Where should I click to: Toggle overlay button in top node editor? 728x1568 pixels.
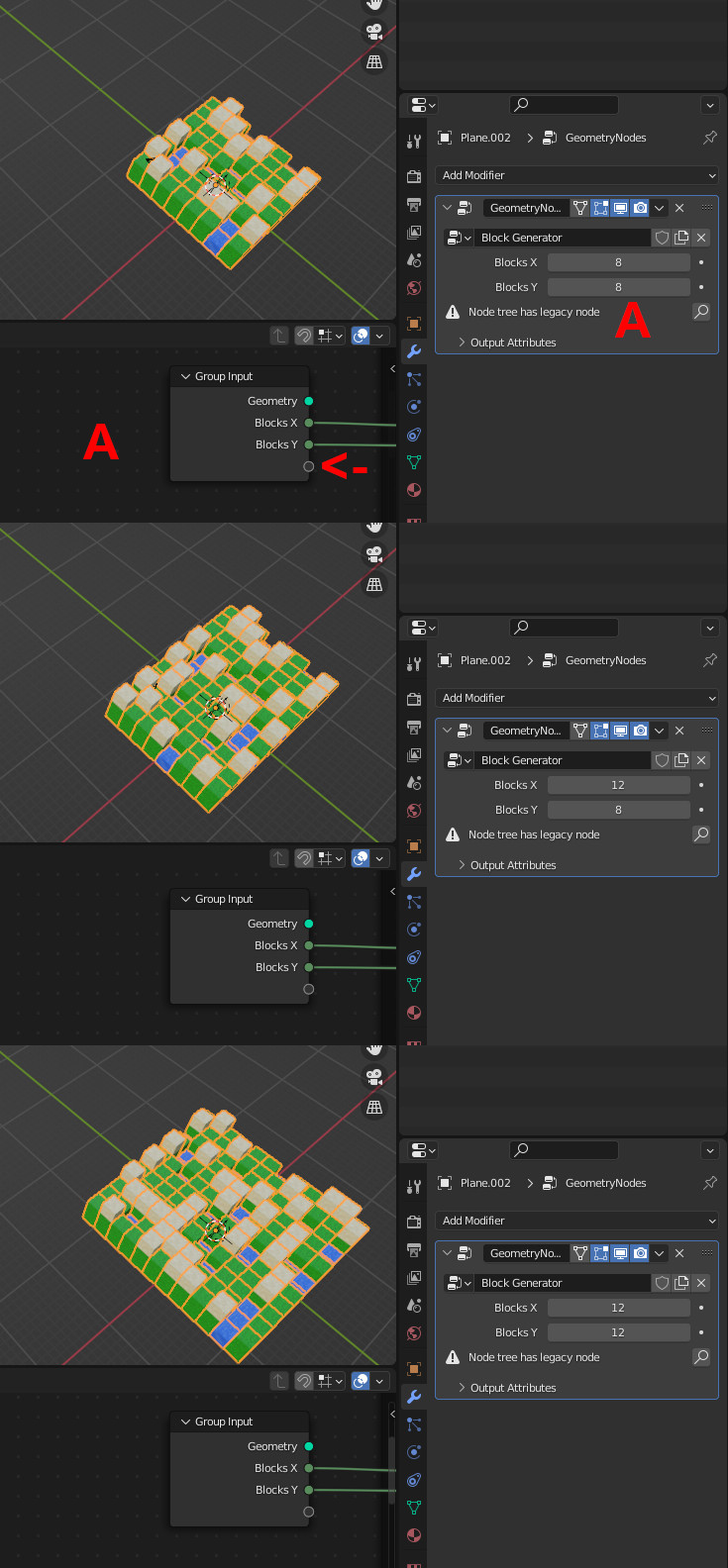[361, 336]
